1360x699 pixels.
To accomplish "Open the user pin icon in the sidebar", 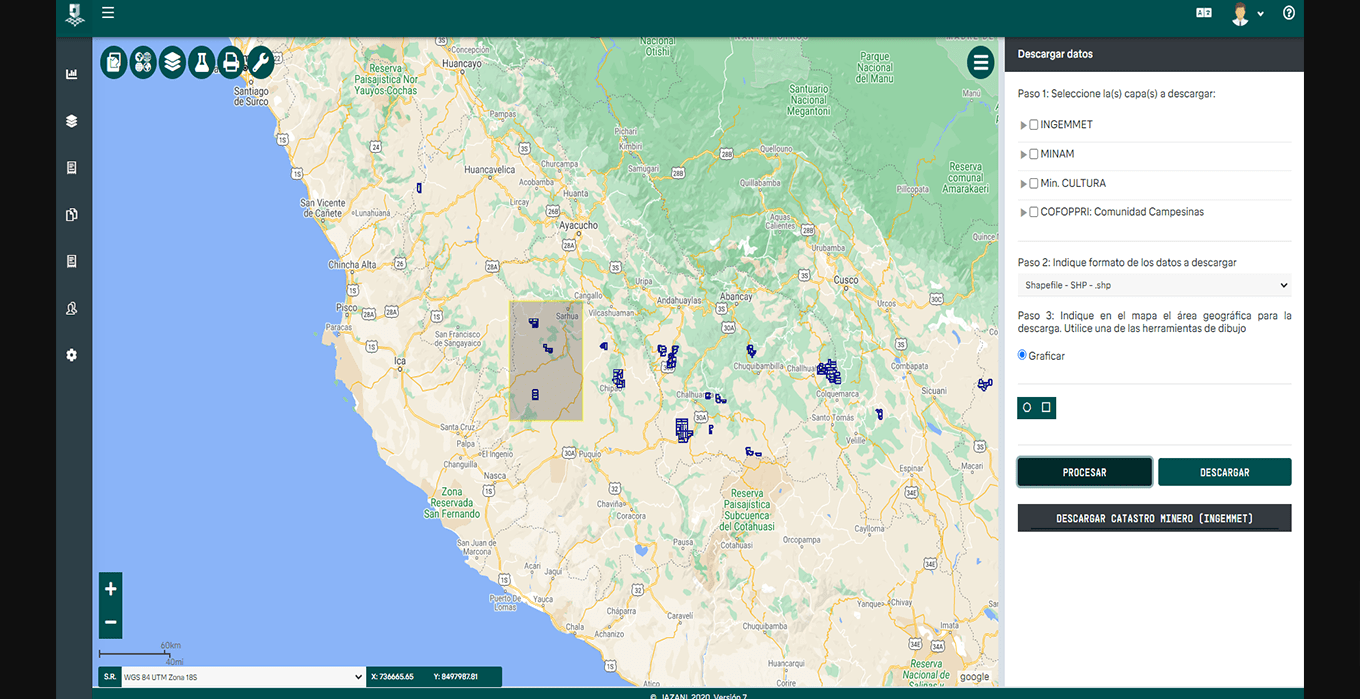I will point(72,308).
